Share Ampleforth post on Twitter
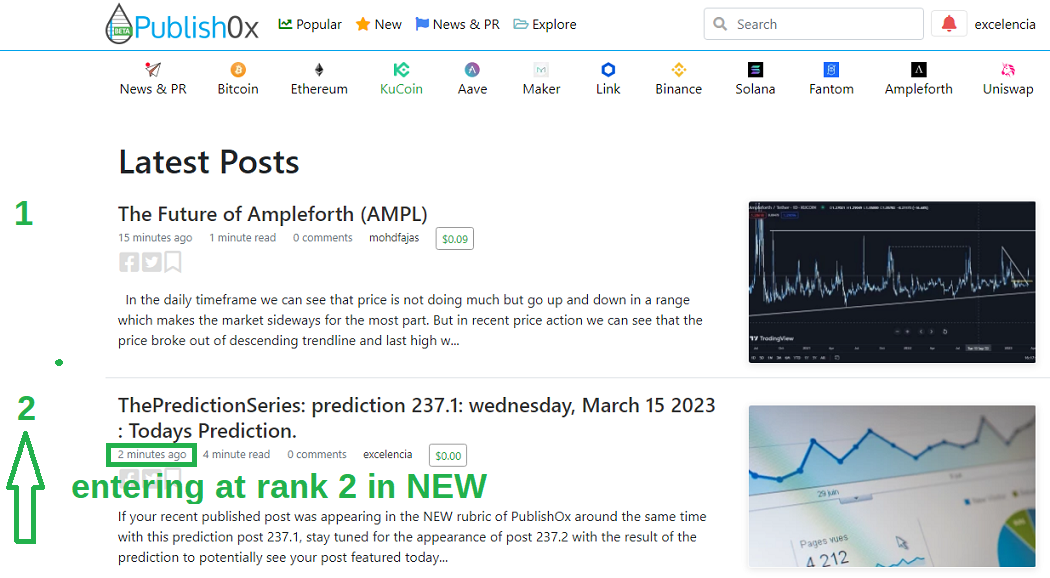 (152, 262)
